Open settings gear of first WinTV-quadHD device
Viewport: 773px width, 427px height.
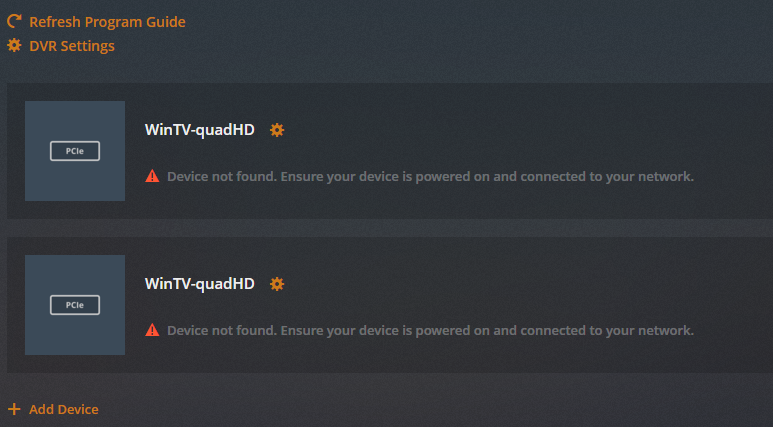tap(277, 130)
